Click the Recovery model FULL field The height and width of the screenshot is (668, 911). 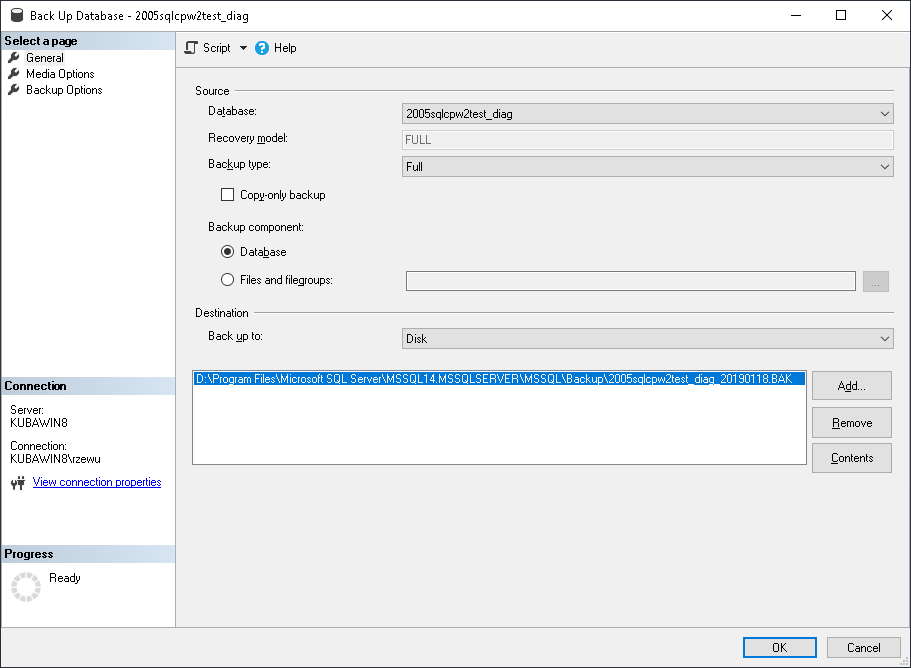click(x=647, y=140)
